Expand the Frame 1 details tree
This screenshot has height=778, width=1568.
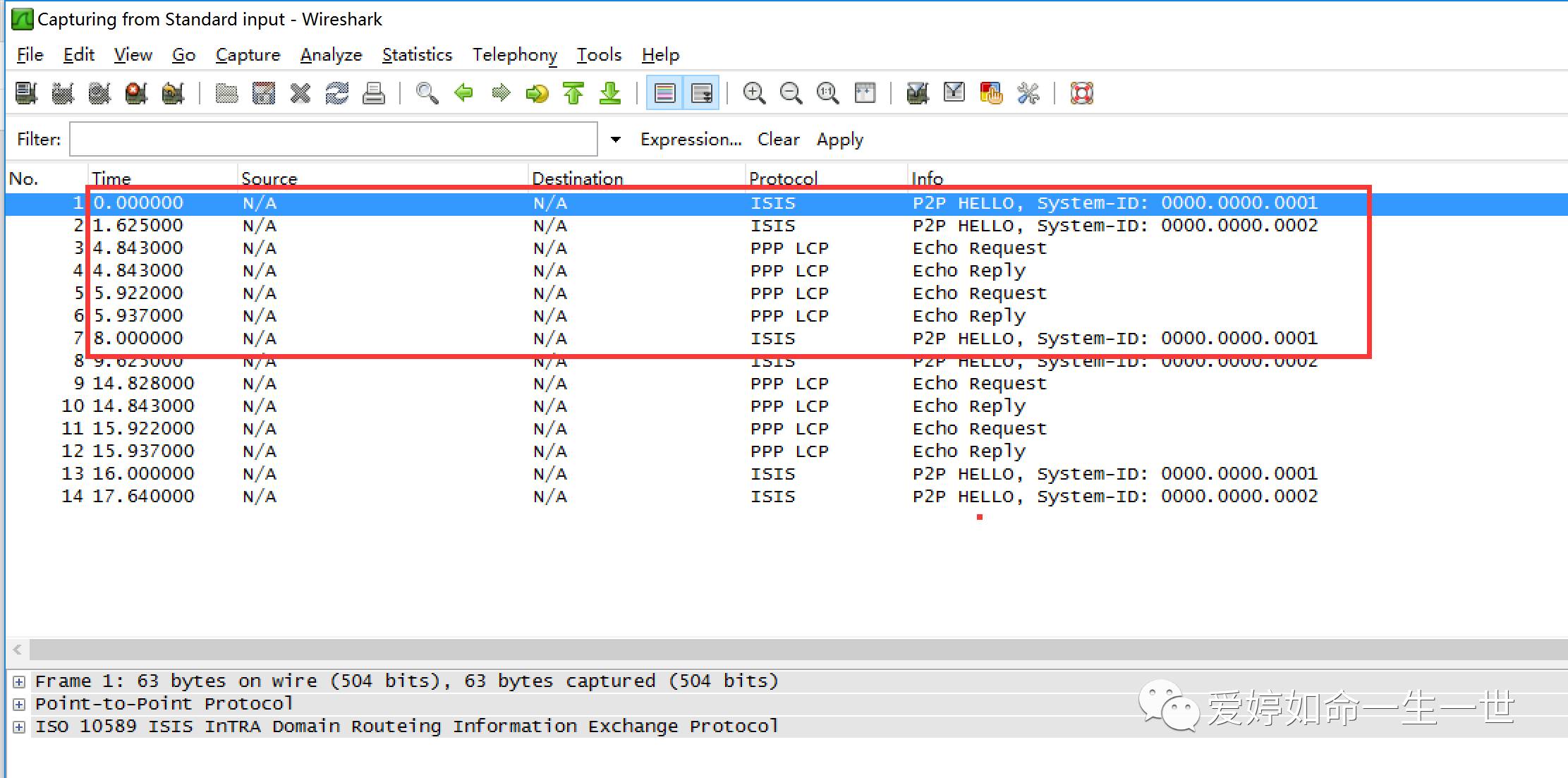pyautogui.click(x=19, y=682)
